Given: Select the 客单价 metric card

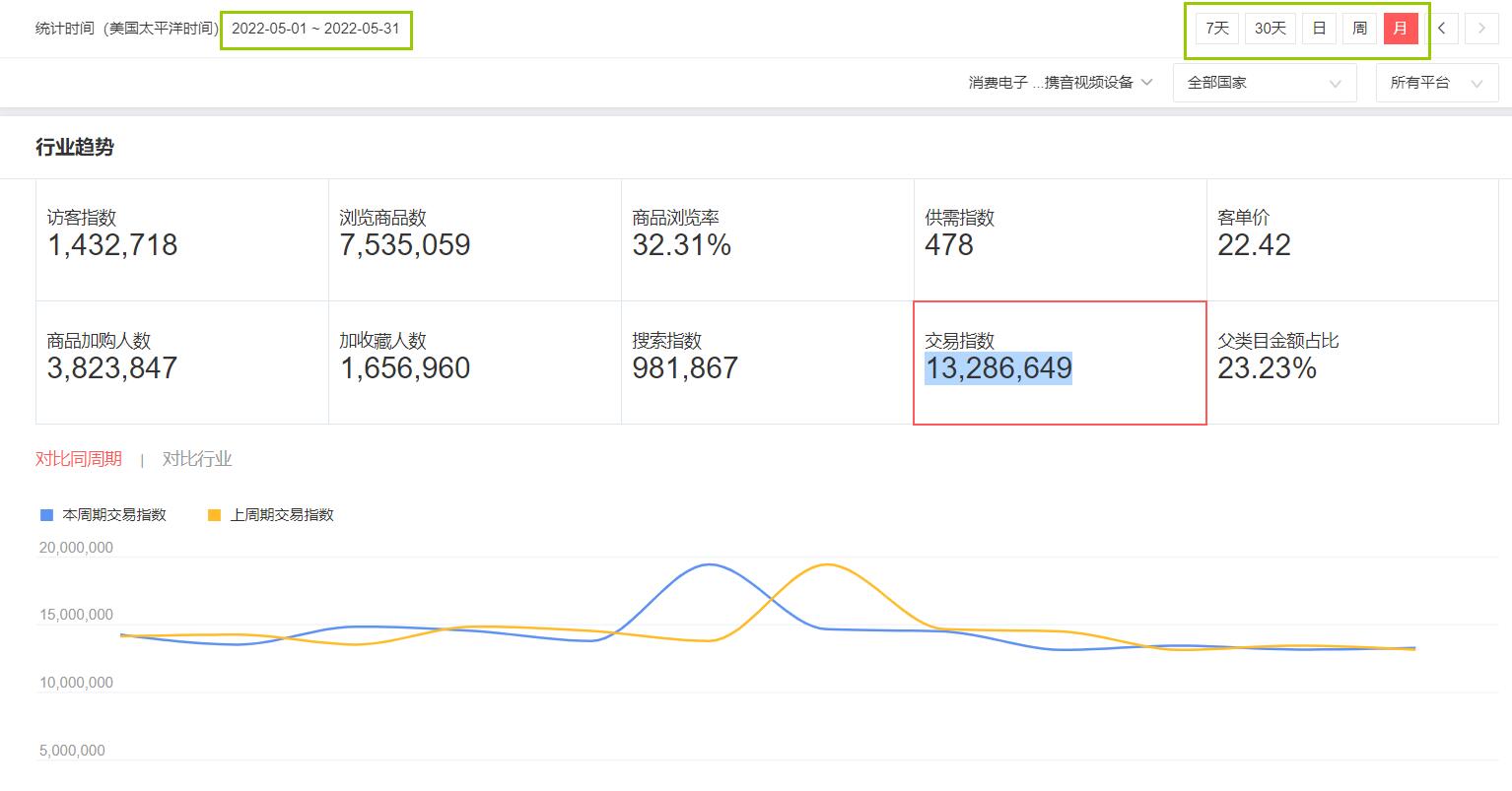Looking at the screenshot, I should pyautogui.click(x=1351, y=239).
